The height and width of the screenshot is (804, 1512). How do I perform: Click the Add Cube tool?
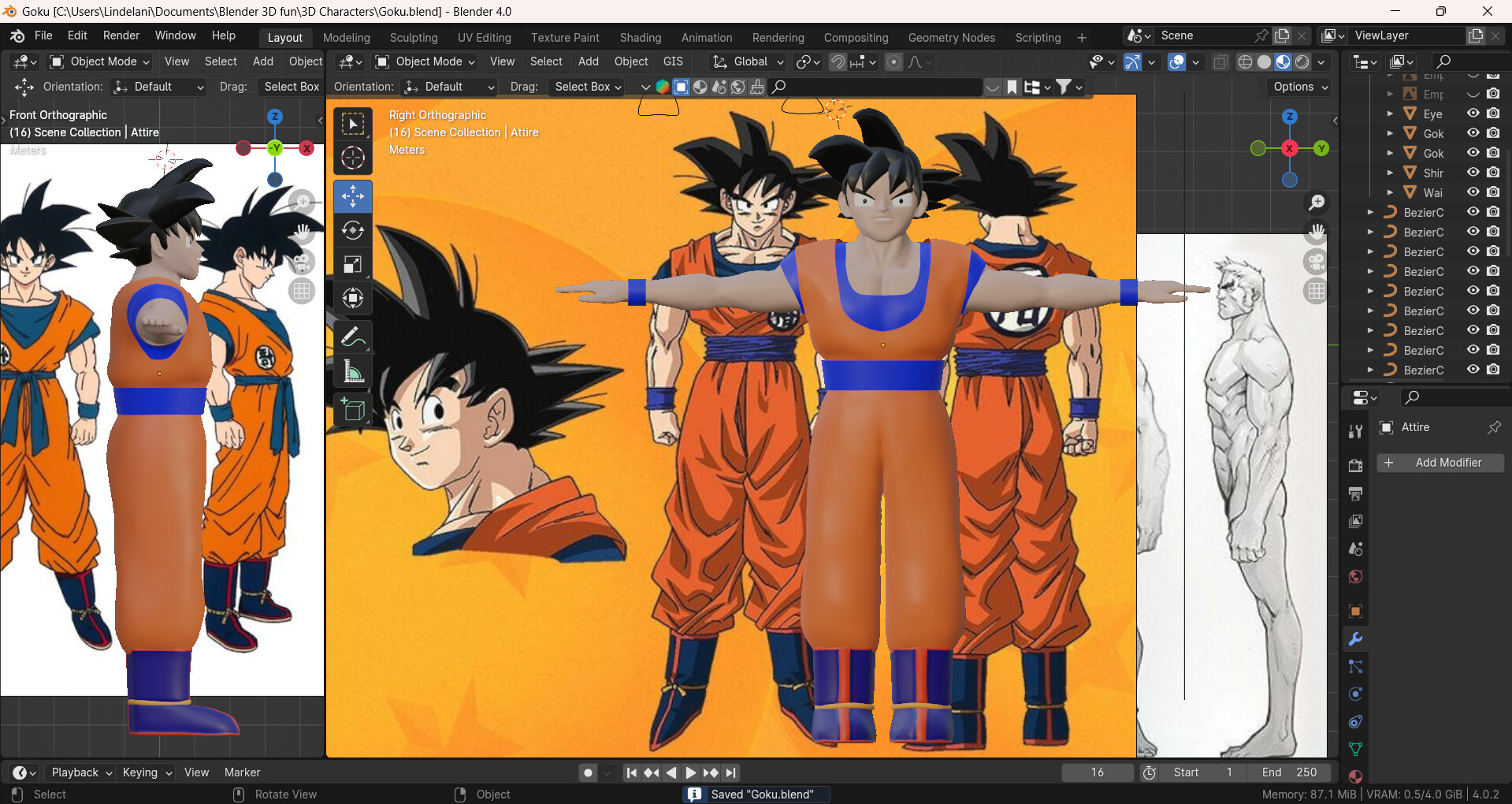(x=353, y=410)
